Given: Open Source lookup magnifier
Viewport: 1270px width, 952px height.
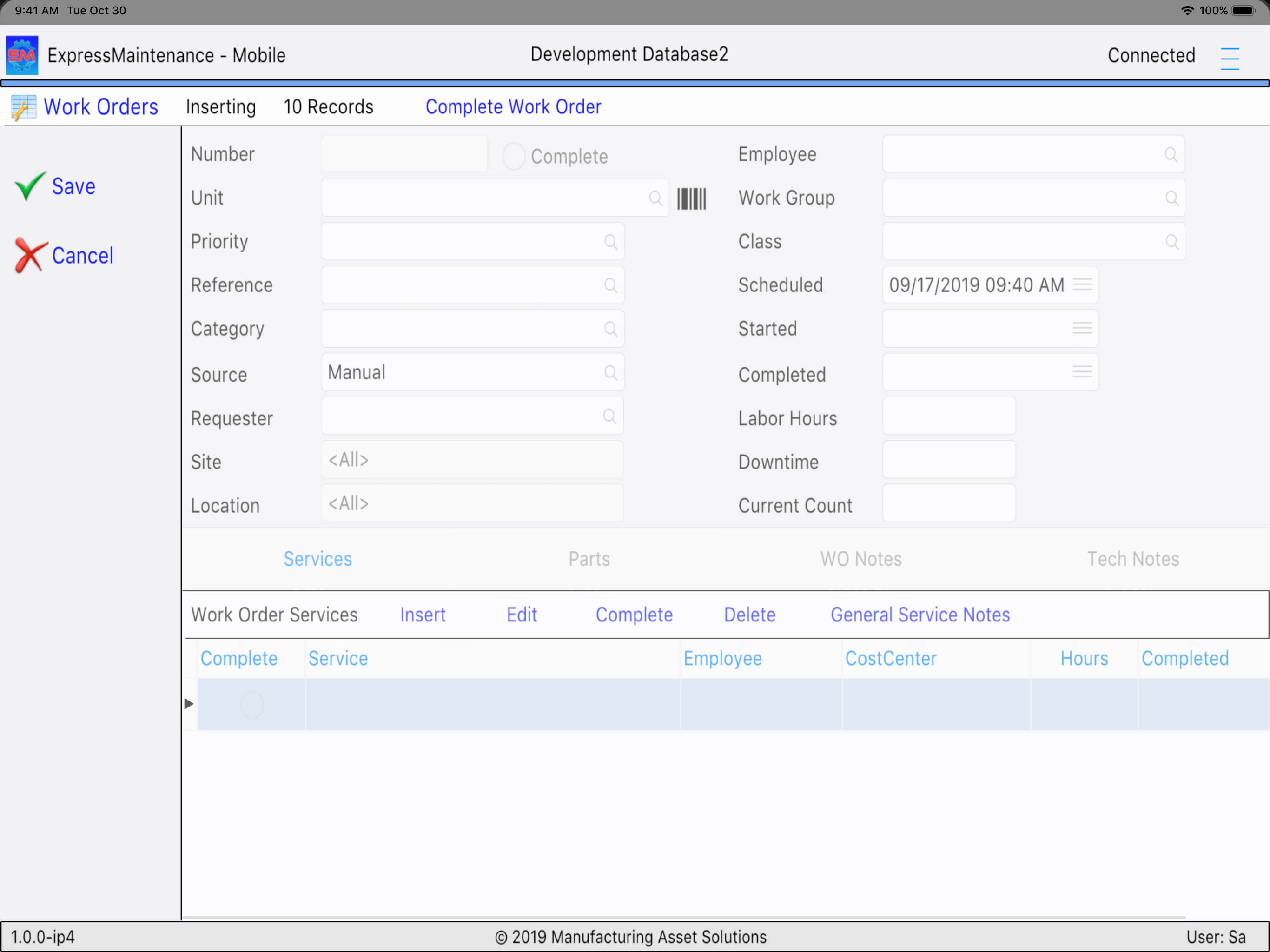Looking at the screenshot, I should 610,373.
